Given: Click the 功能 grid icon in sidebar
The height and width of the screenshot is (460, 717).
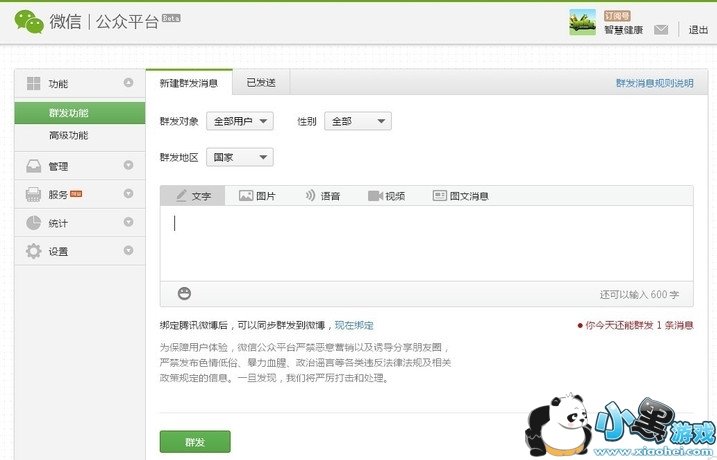Looking at the screenshot, I should click(x=33, y=83).
